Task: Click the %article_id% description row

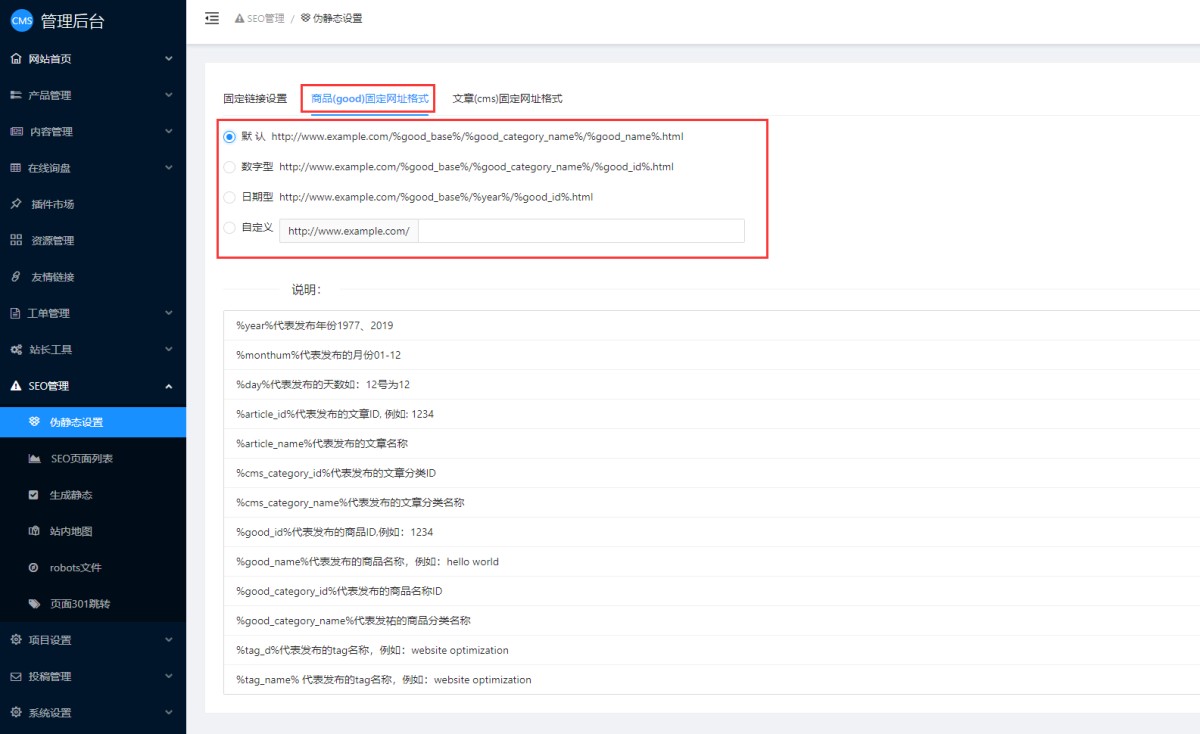Action: tap(712, 414)
